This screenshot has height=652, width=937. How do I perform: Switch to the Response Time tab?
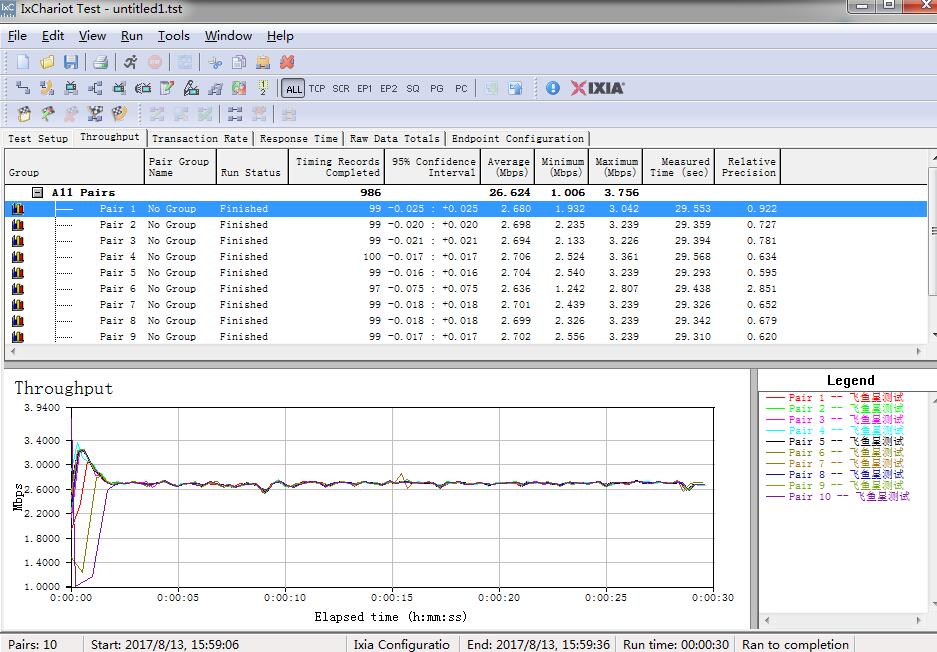click(298, 139)
